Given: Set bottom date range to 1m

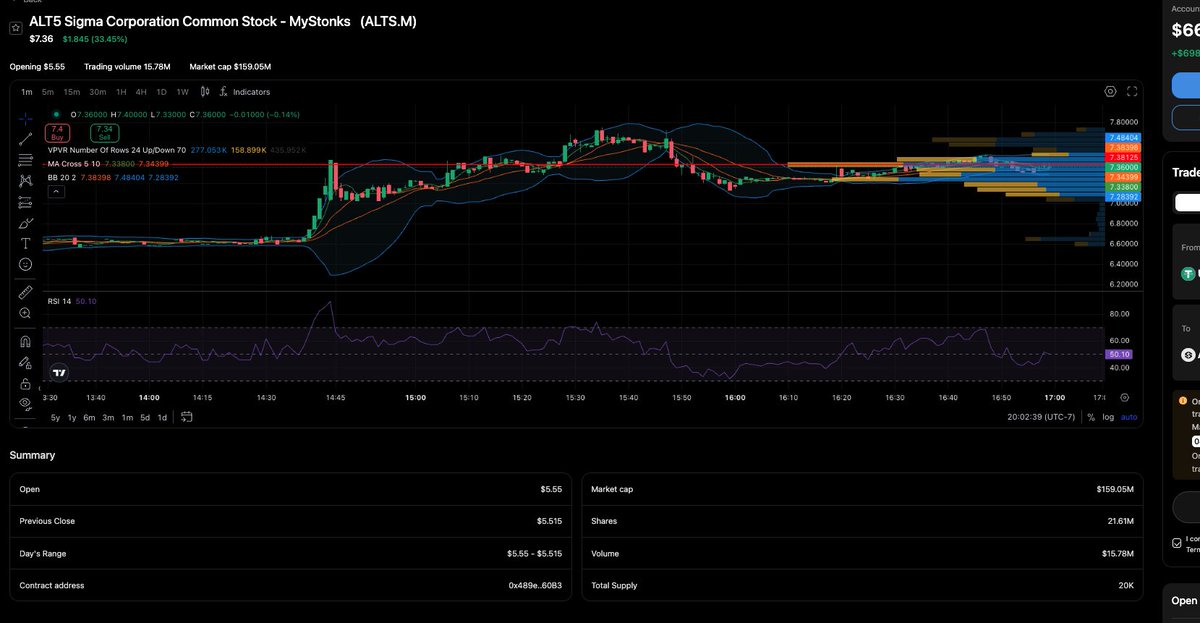Looking at the screenshot, I should (x=128, y=417).
